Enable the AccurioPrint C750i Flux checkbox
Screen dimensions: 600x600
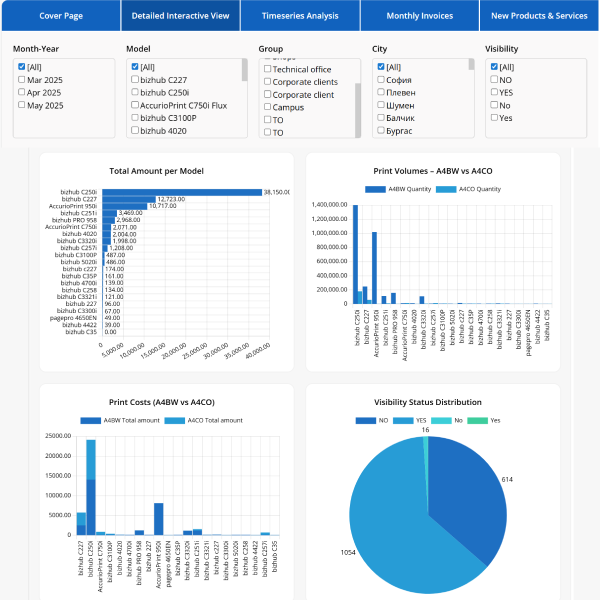click(x=135, y=105)
